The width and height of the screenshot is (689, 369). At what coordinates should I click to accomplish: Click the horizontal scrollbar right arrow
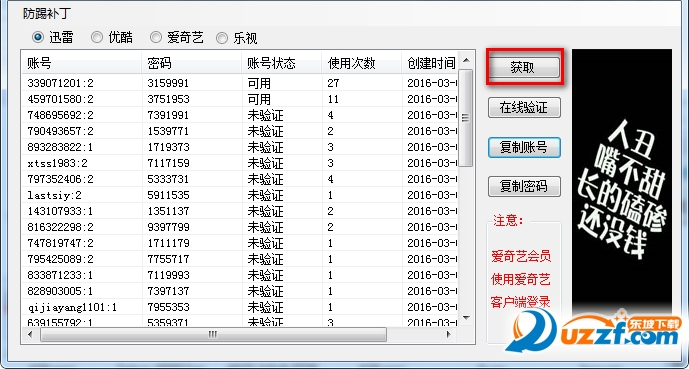coord(449,335)
